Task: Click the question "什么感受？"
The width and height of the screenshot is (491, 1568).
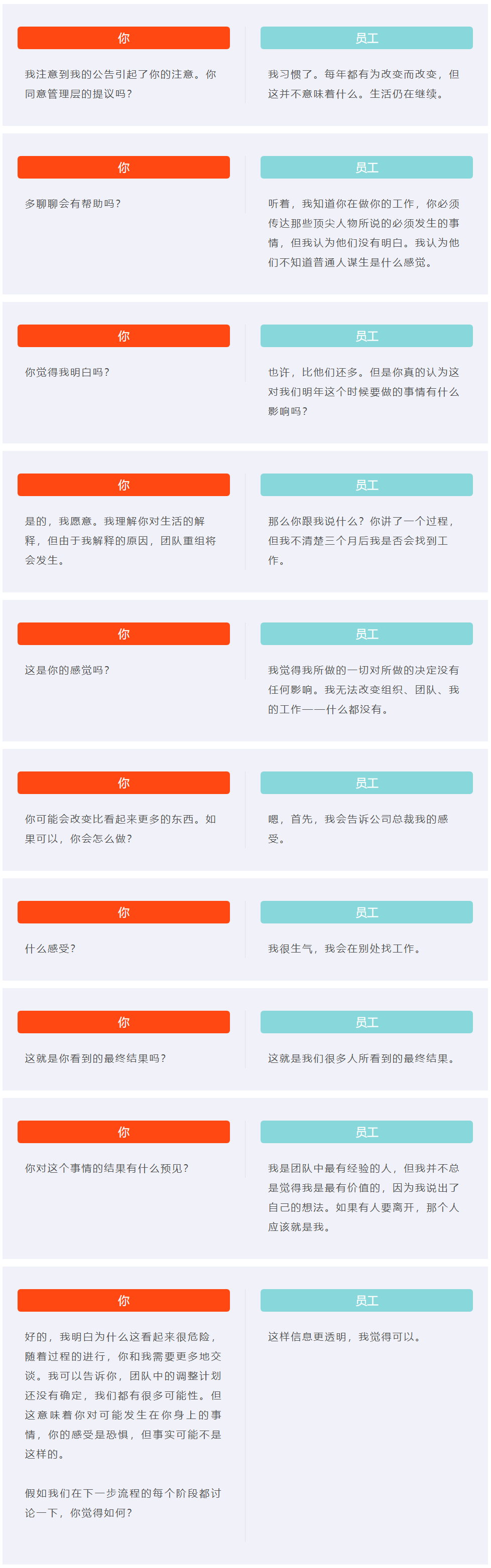Action: pos(51,949)
